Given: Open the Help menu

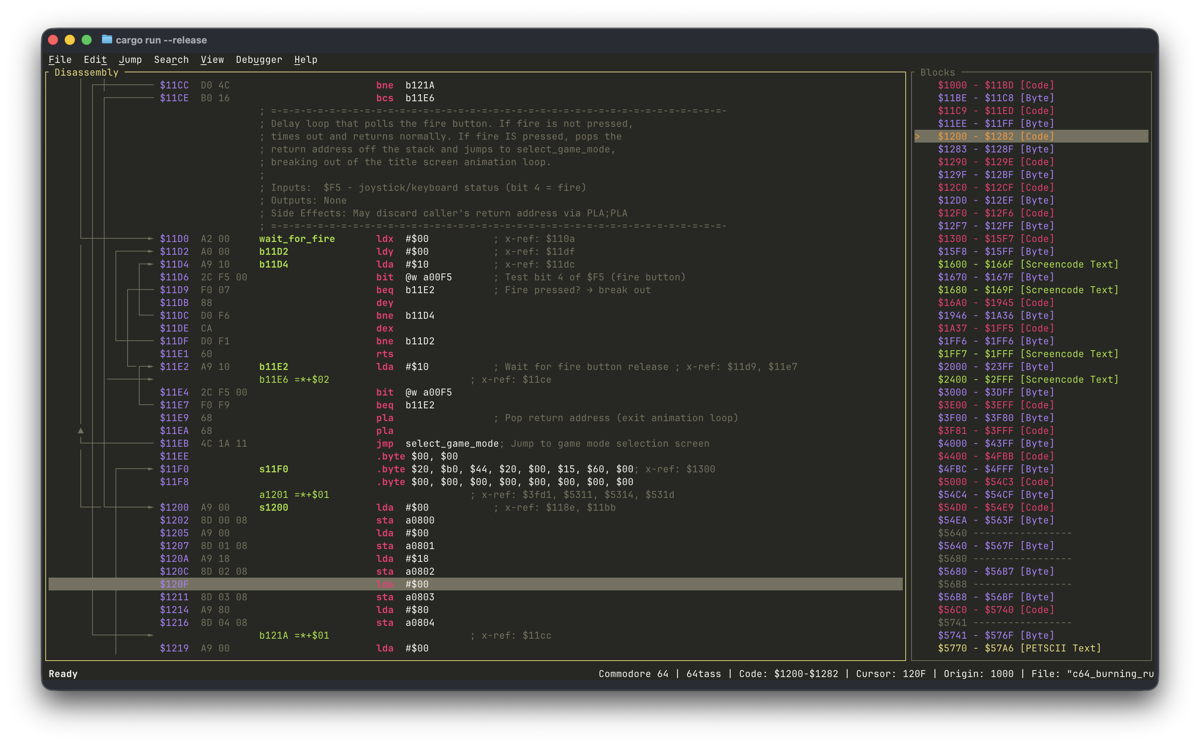Looking at the screenshot, I should tap(306, 60).
